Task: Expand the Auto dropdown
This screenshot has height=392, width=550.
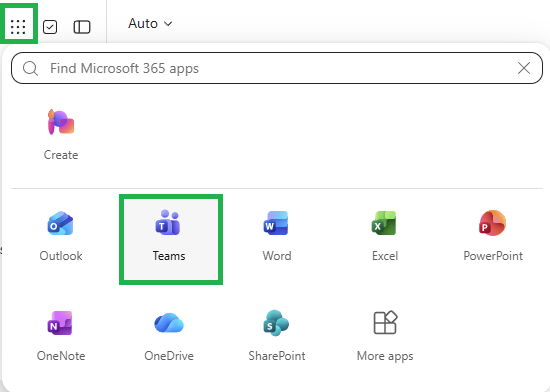Action: pyautogui.click(x=150, y=23)
